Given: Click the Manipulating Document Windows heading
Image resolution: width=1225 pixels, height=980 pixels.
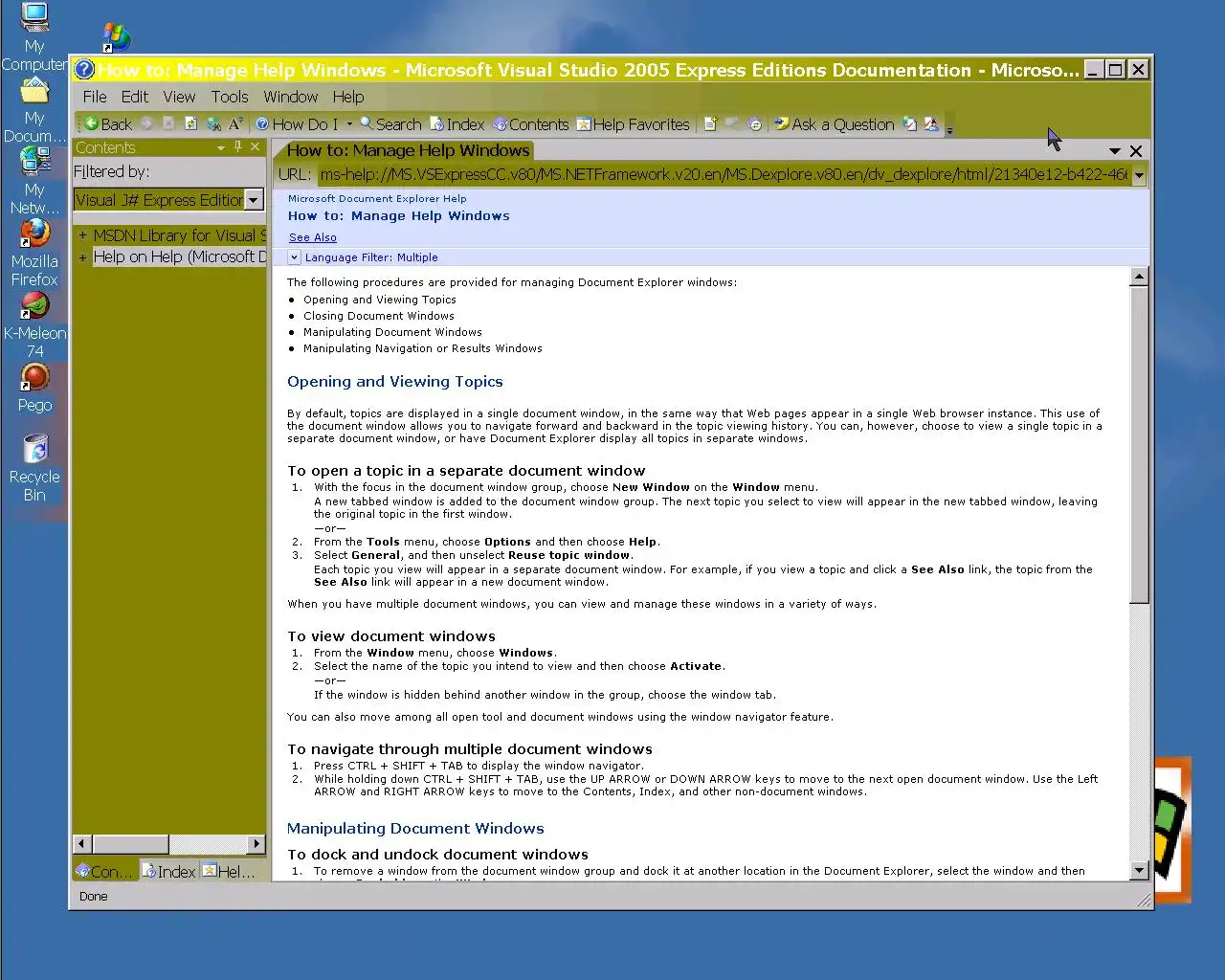Looking at the screenshot, I should click(x=415, y=829).
